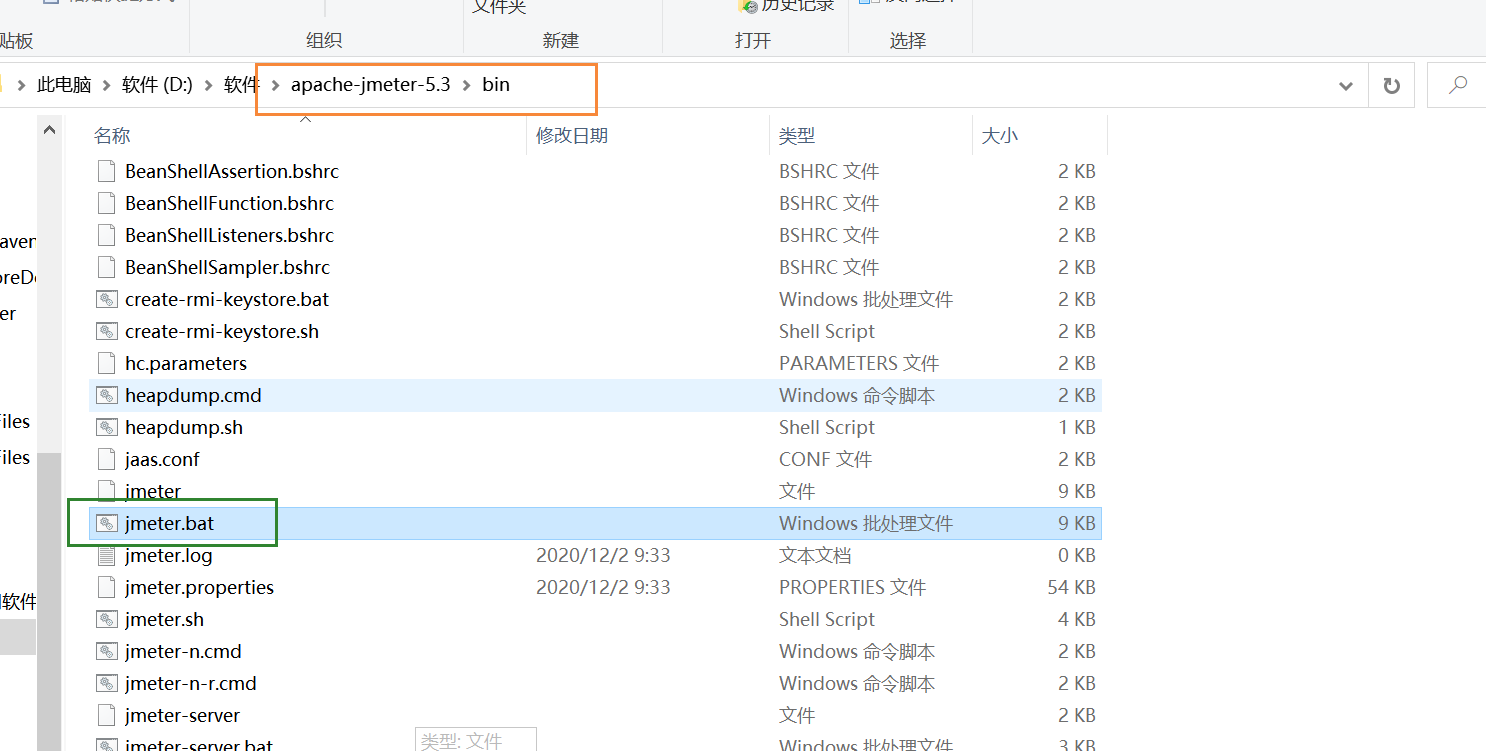
Task: Click the gear icon of heapdump.cmd
Action: click(107, 395)
